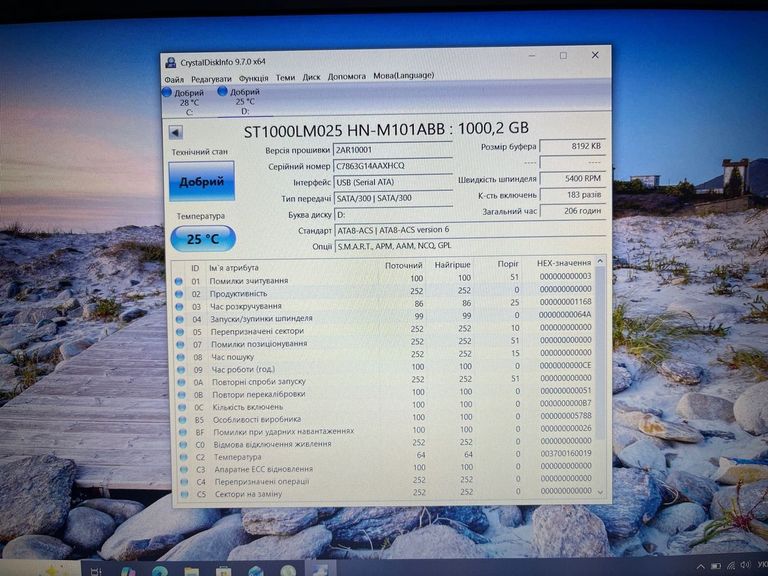This screenshot has height=576, width=768.
Task: Click the status icon of Особливості виробника row
Action: click(x=183, y=420)
